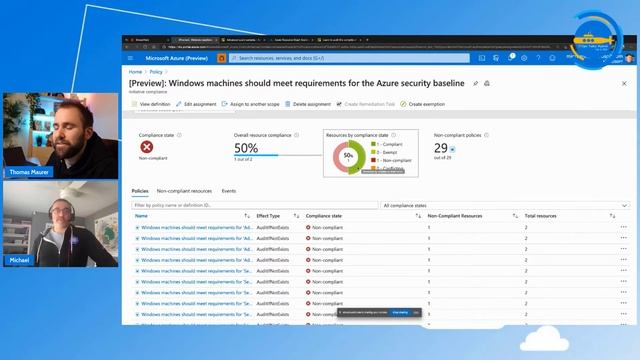Screen dimensions: 640x360
Task: Click Assign to another scope
Action: [x=251, y=104]
